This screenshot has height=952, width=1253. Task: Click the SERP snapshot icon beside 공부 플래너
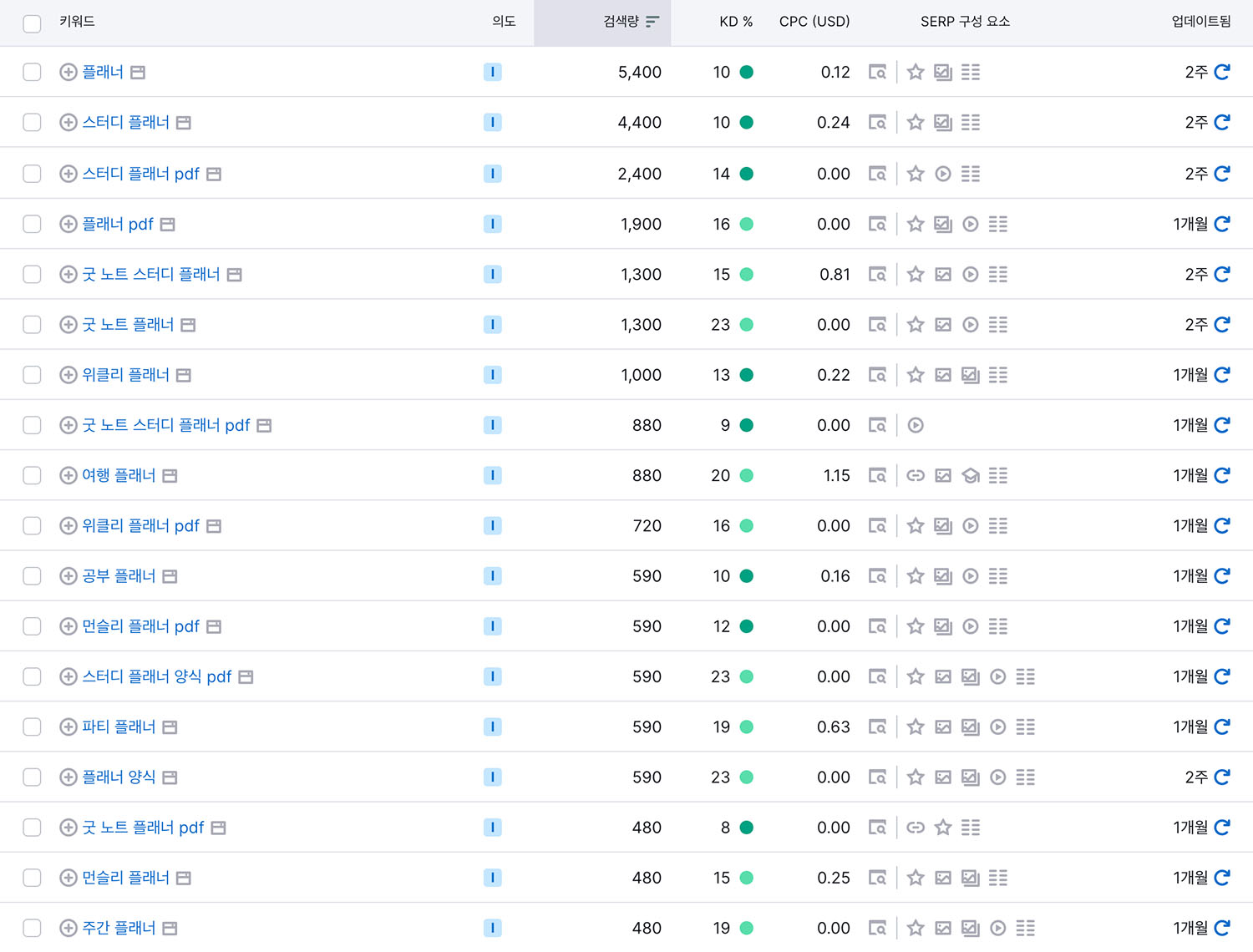click(170, 576)
